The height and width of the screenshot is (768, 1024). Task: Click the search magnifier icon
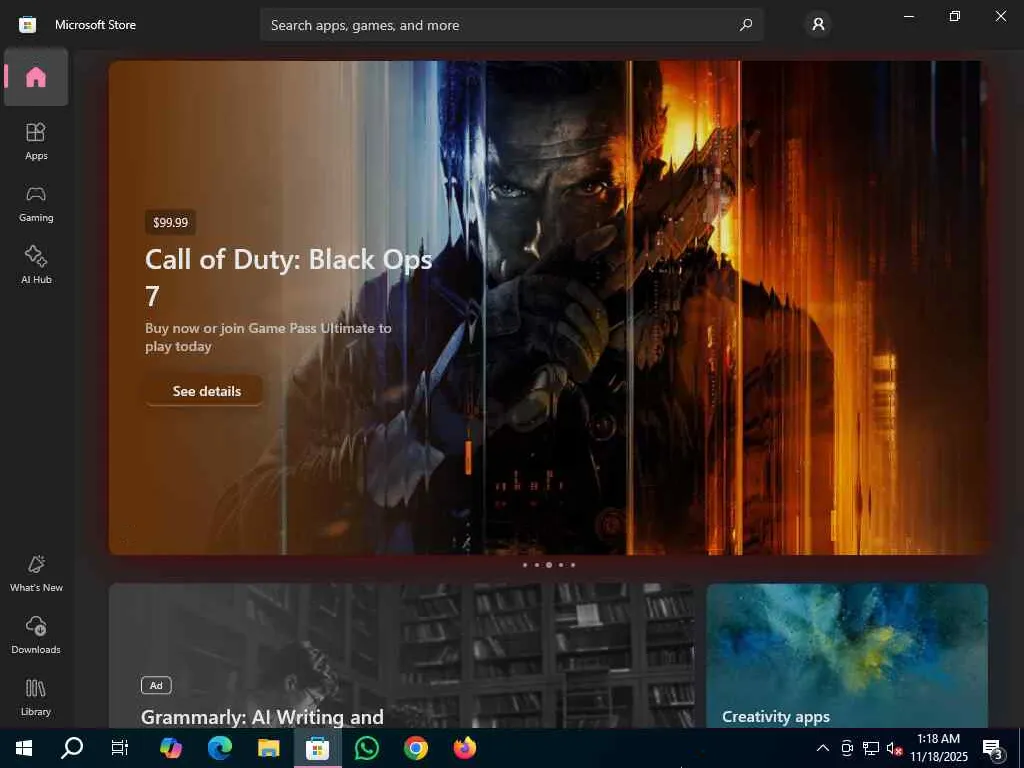[x=745, y=25]
